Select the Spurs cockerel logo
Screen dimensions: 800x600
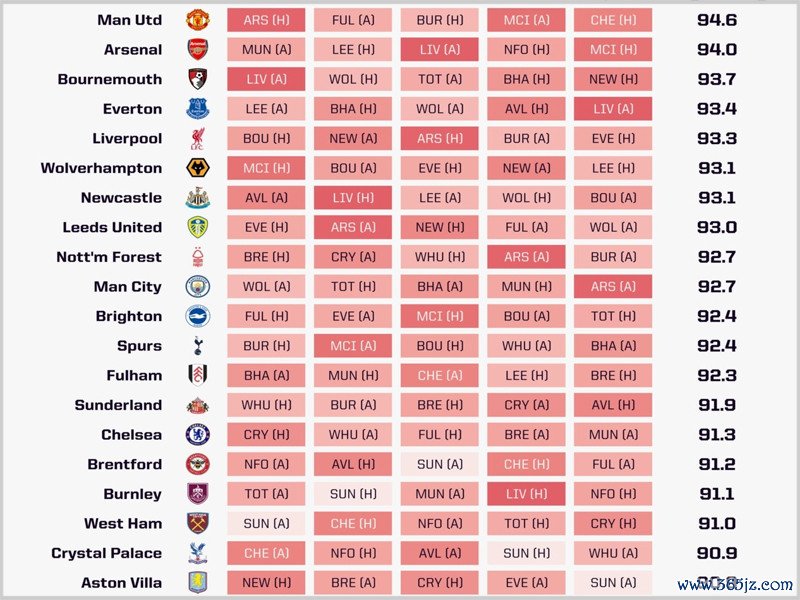[x=197, y=346]
